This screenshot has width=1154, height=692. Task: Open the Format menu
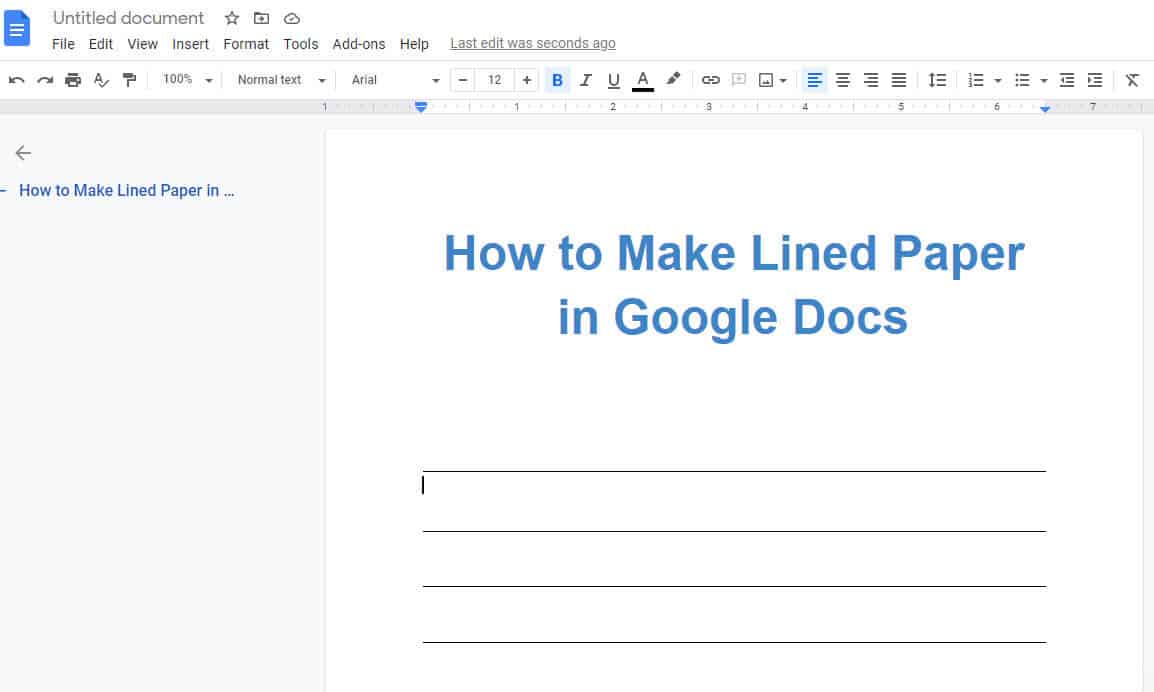pos(246,44)
